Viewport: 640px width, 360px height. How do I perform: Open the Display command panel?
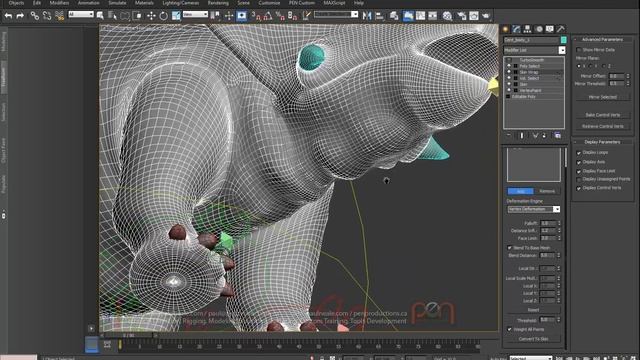coord(550,29)
